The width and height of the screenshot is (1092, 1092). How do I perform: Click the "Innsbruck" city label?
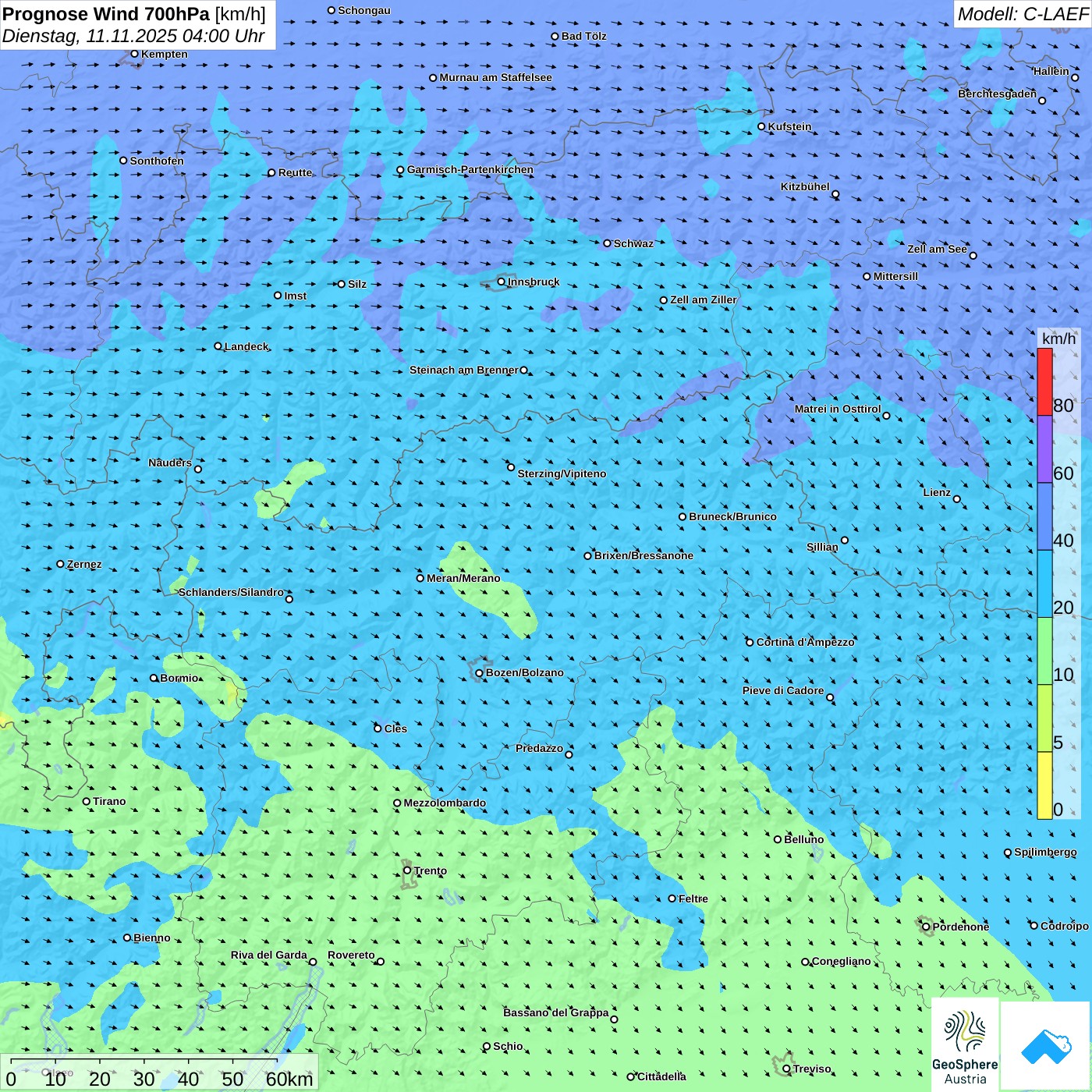tap(534, 282)
